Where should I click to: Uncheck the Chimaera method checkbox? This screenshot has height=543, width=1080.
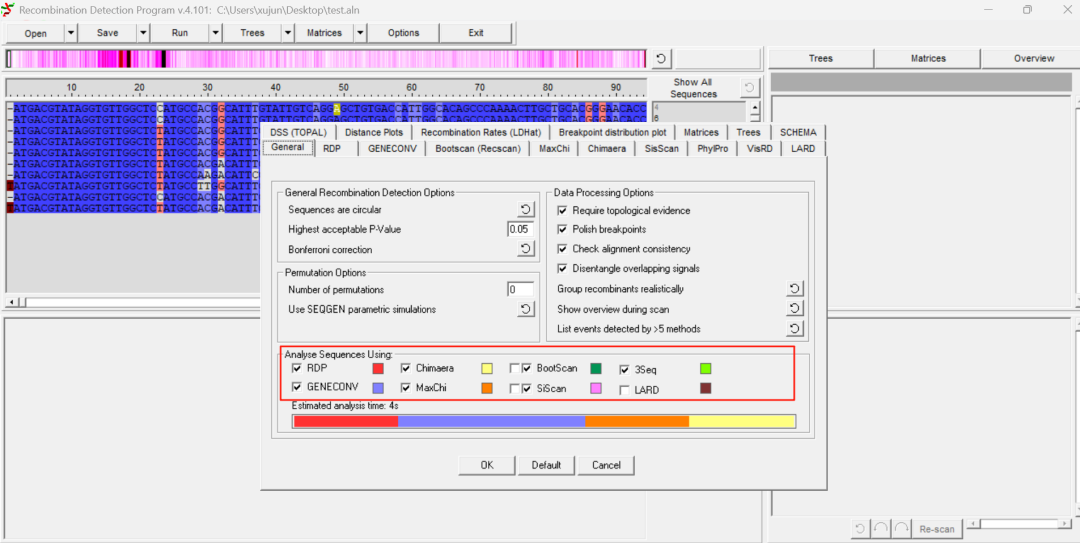(406, 368)
